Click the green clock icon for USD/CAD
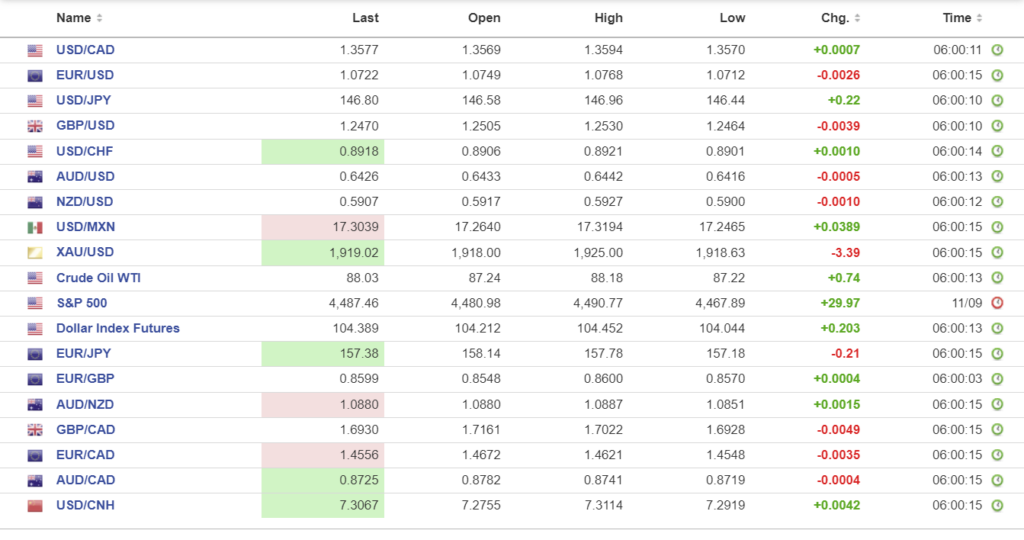Viewport: 1024px width, 540px height. (x=997, y=50)
